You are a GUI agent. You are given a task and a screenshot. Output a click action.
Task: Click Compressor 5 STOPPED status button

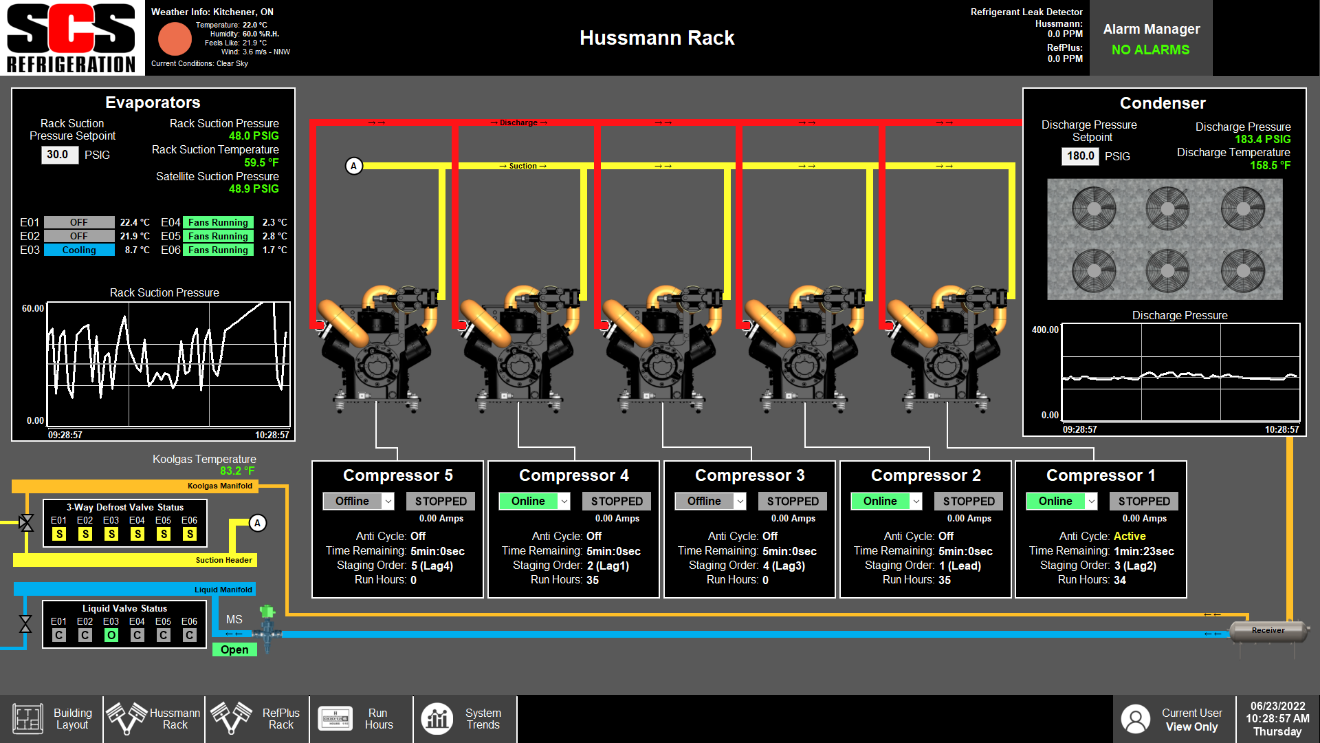coord(441,501)
